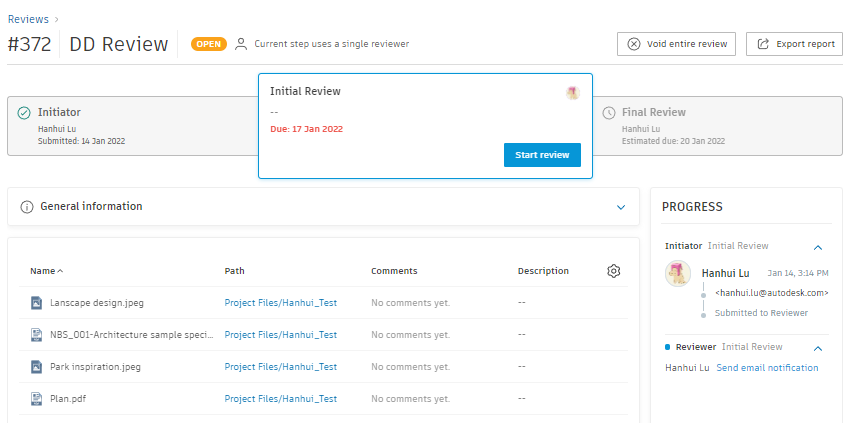Click the NBS_001 specification file icon
This screenshot has width=852, height=423.
[36, 335]
